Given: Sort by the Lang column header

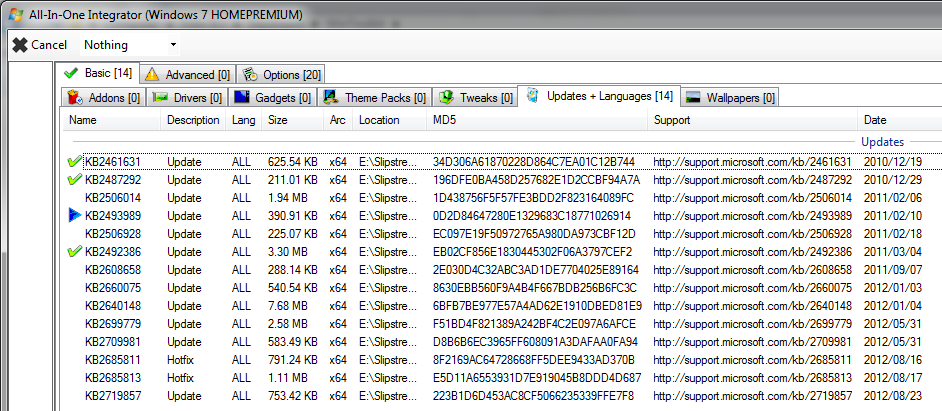Looking at the screenshot, I should pyautogui.click(x=244, y=120).
